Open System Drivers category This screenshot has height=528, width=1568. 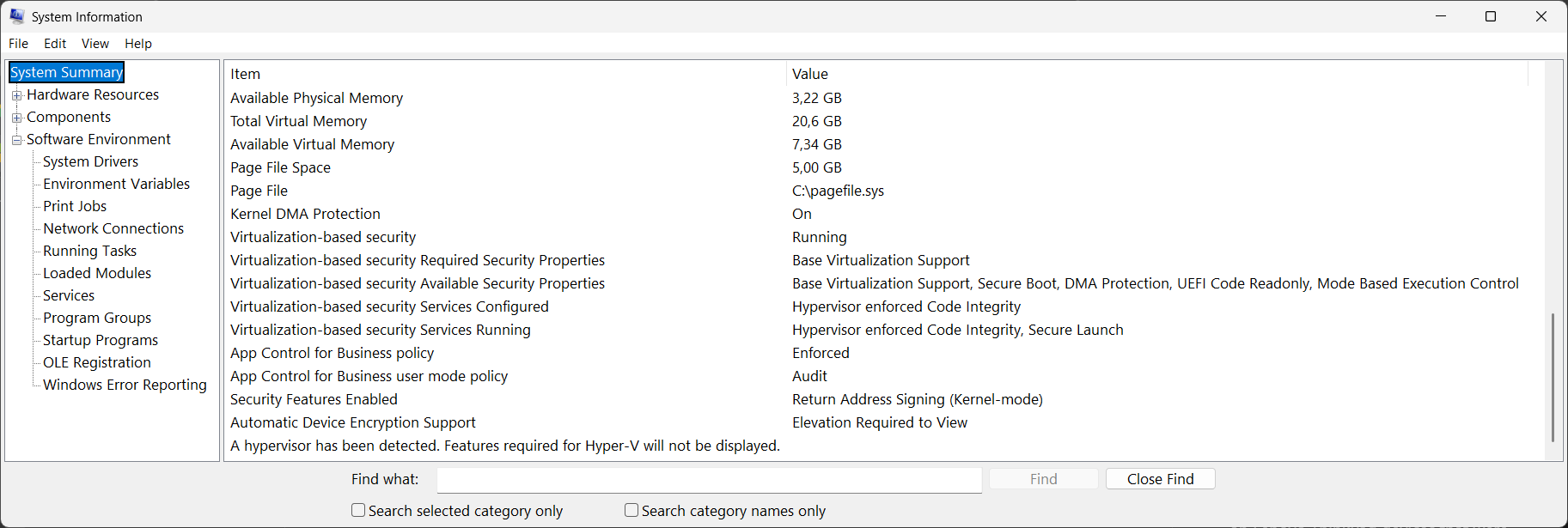[x=90, y=161]
